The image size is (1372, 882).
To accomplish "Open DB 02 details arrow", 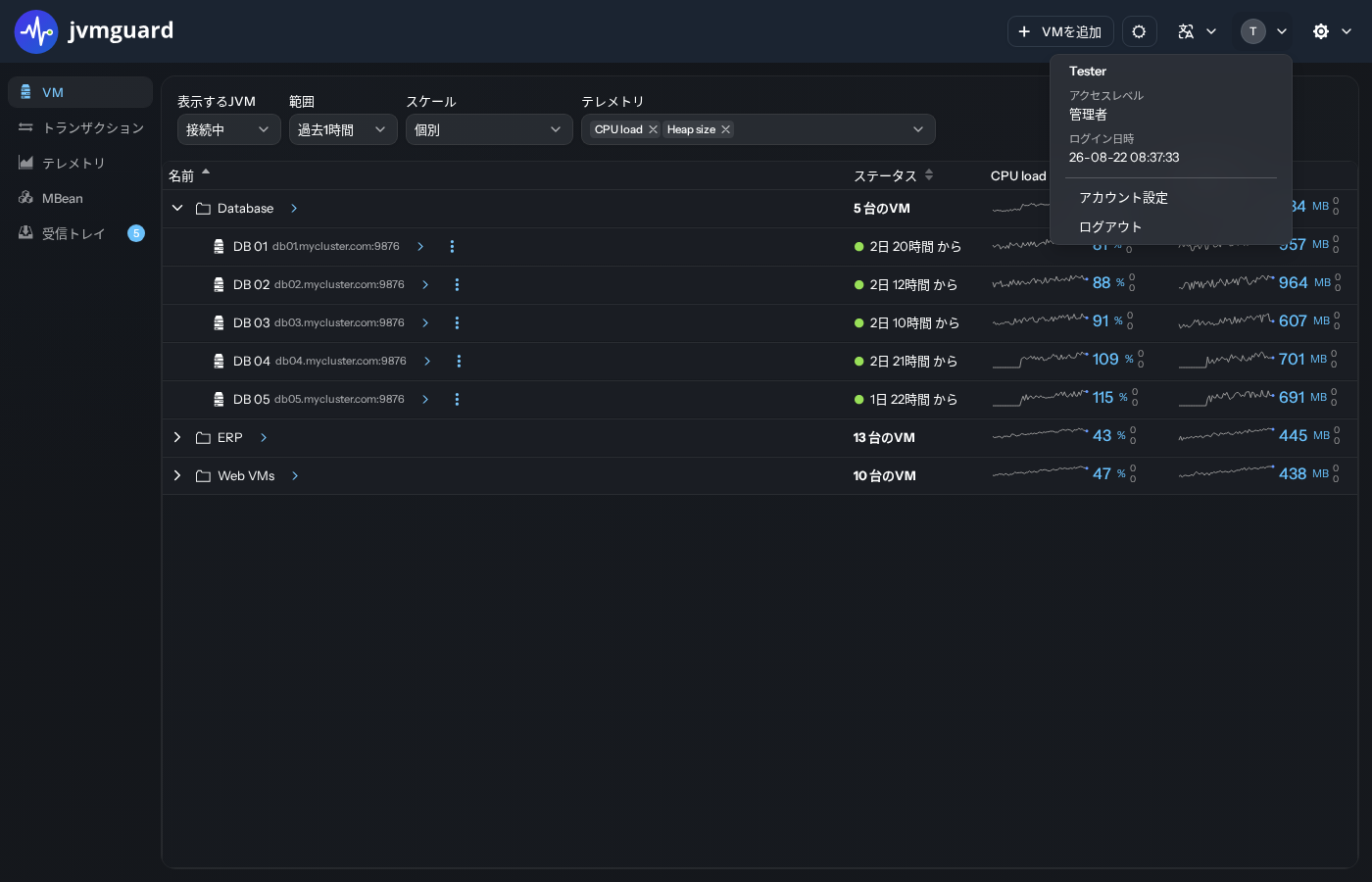I will click(x=425, y=285).
